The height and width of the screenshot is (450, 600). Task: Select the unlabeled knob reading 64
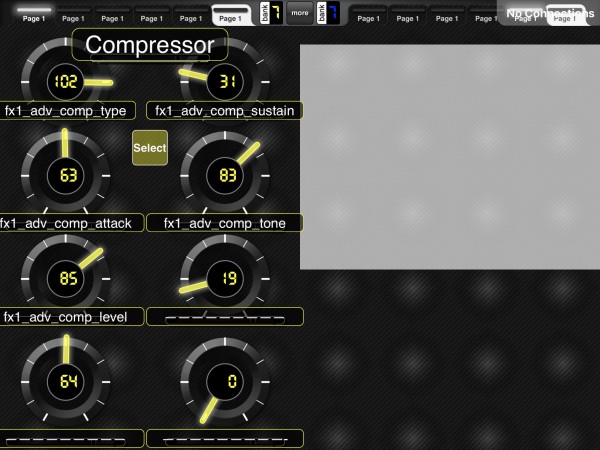click(66, 382)
